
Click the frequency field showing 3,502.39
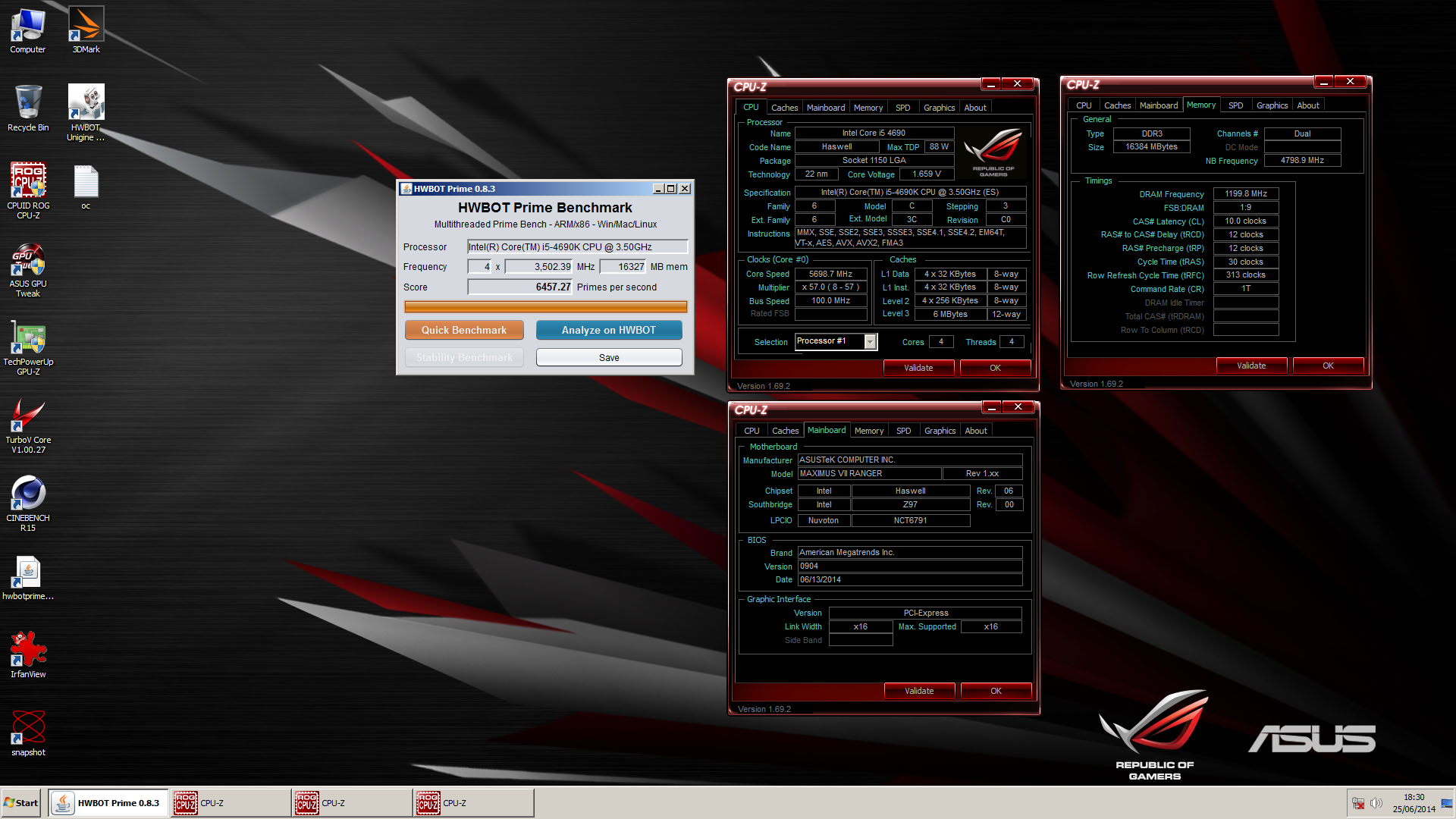[538, 267]
